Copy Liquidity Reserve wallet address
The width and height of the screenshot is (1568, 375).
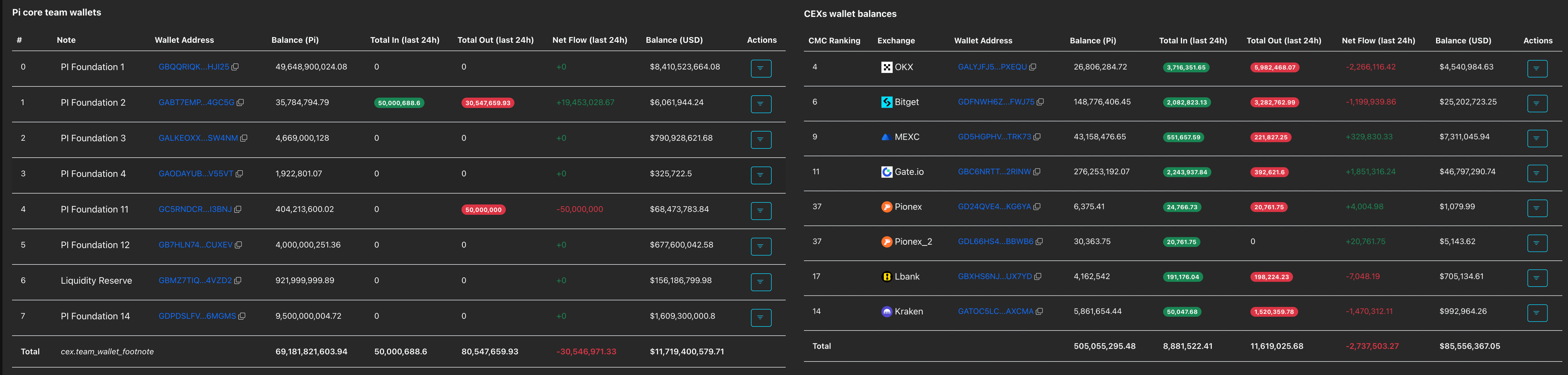(x=237, y=281)
